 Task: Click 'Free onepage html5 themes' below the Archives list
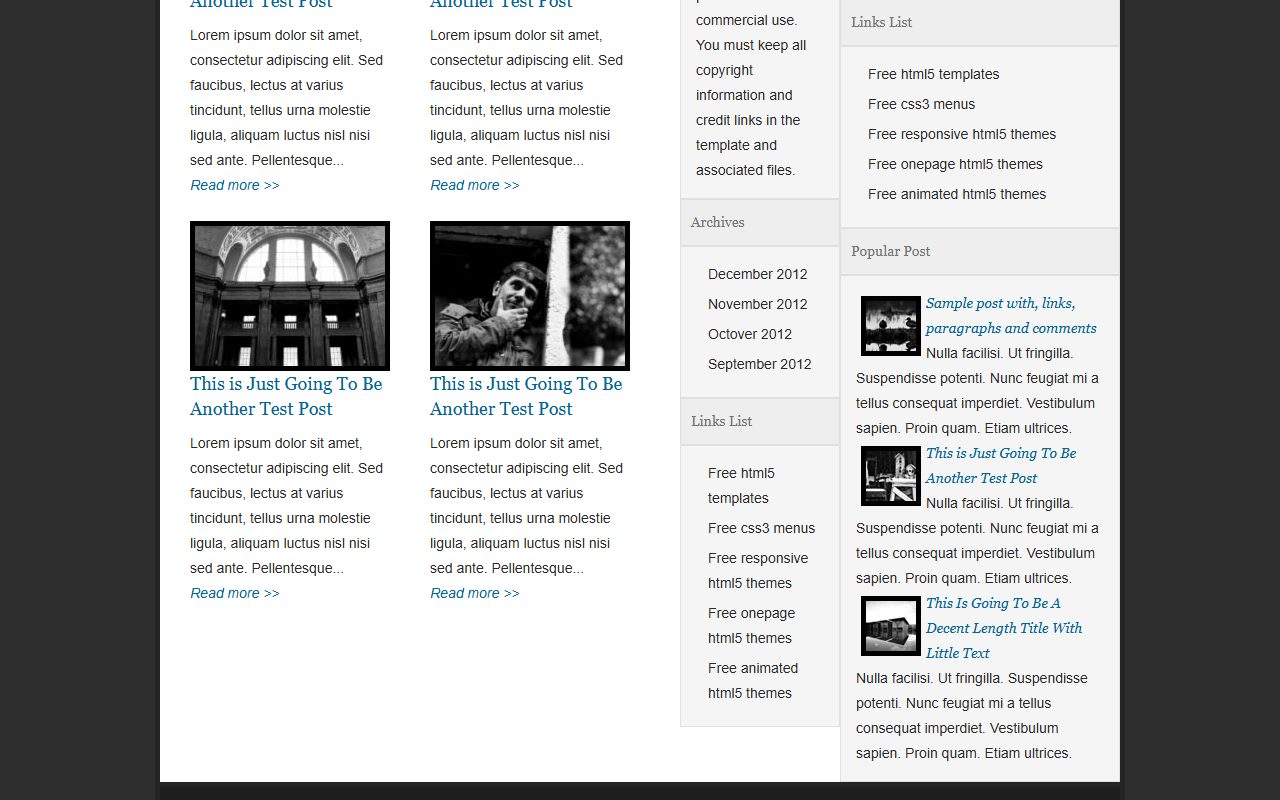point(752,626)
